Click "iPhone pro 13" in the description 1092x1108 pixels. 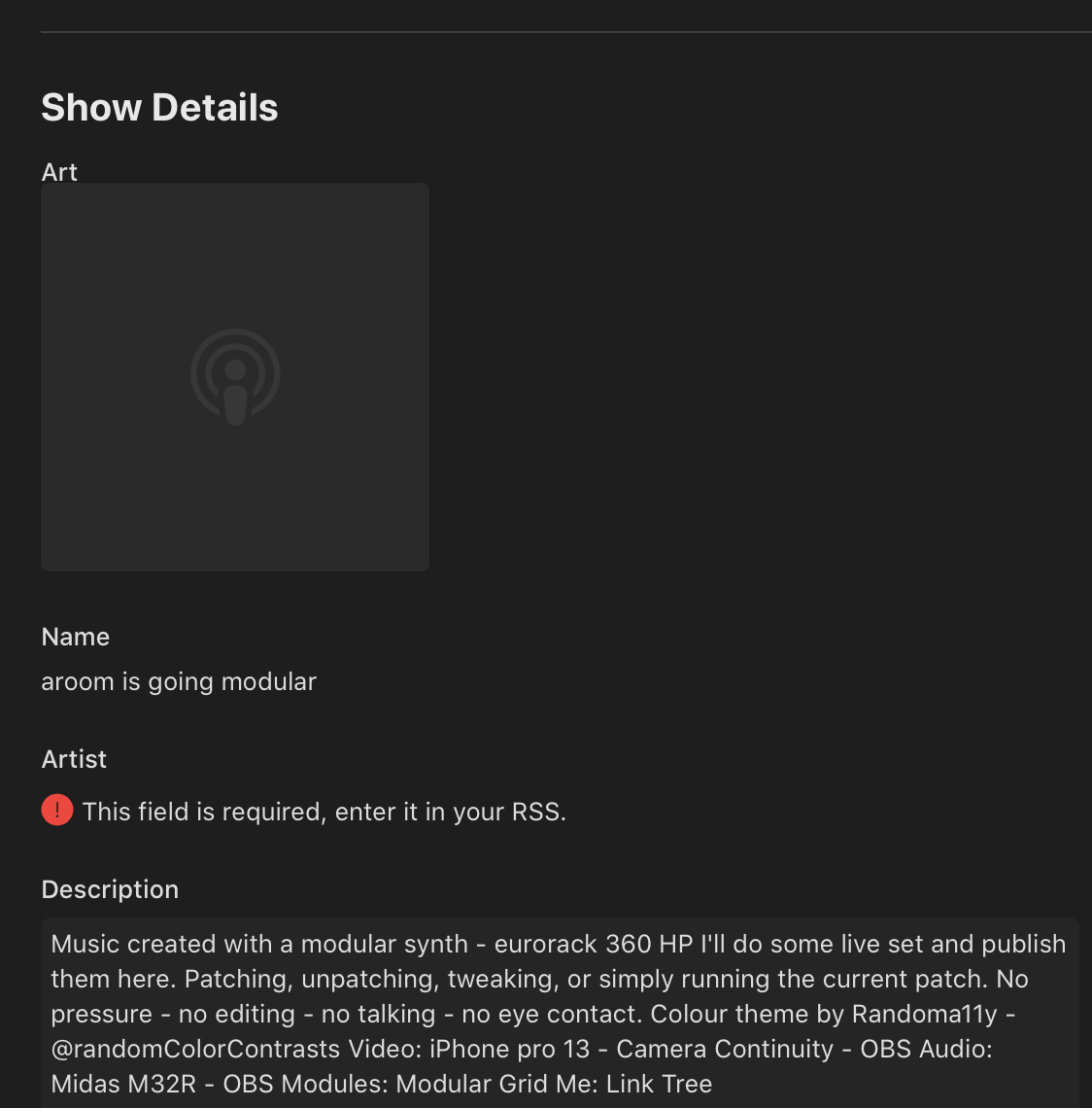point(509,1049)
